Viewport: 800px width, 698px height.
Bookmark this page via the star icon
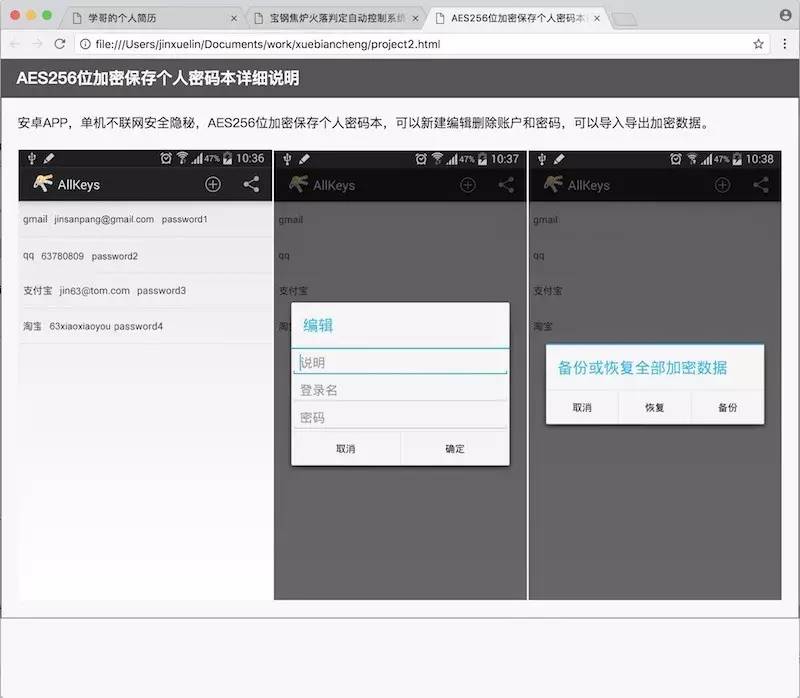pyautogui.click(x=759, y=44)
